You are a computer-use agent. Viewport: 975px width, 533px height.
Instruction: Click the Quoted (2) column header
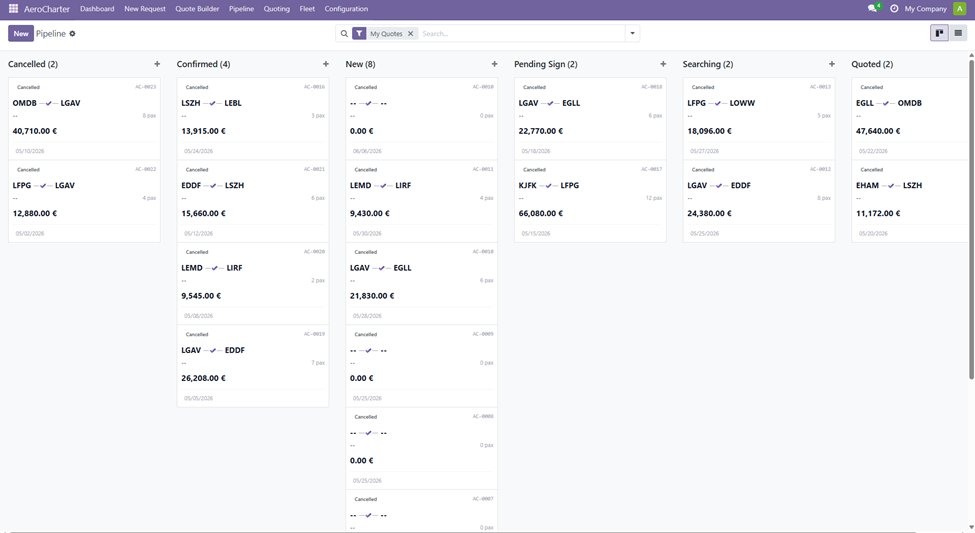[872, 64]
